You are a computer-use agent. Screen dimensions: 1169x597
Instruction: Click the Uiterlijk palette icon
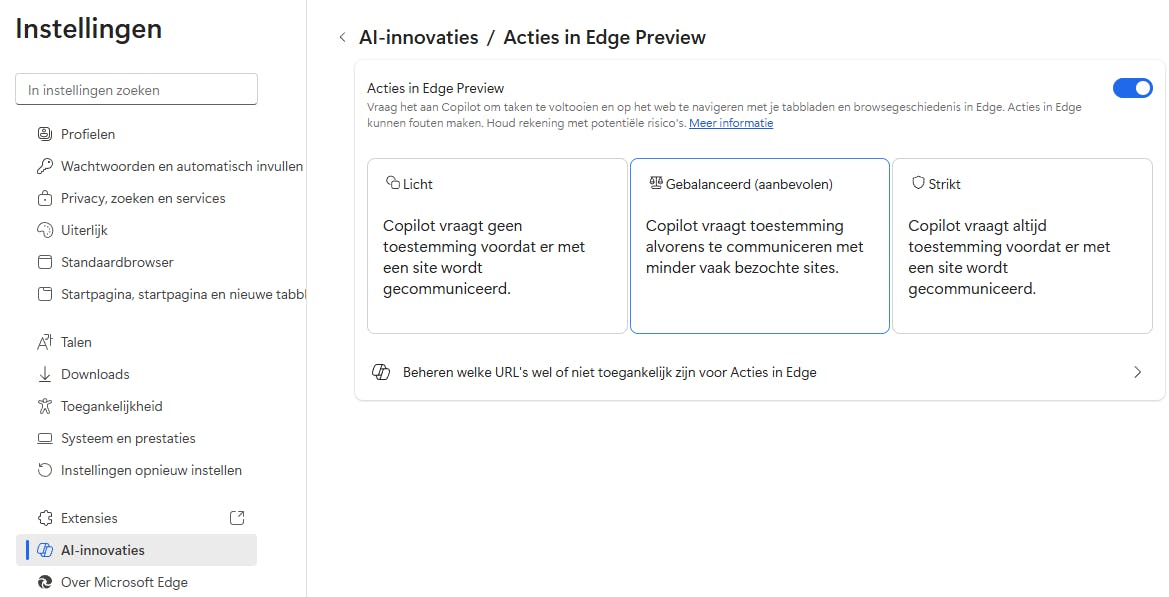point(44,230)
